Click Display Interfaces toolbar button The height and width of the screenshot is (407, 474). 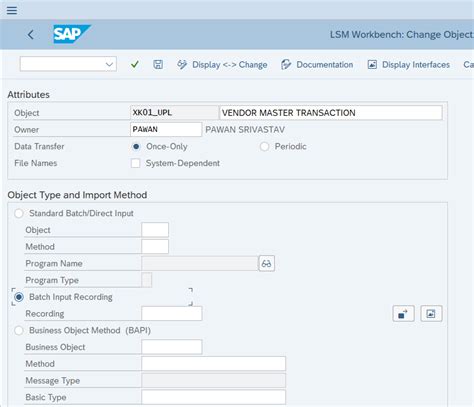409,65
